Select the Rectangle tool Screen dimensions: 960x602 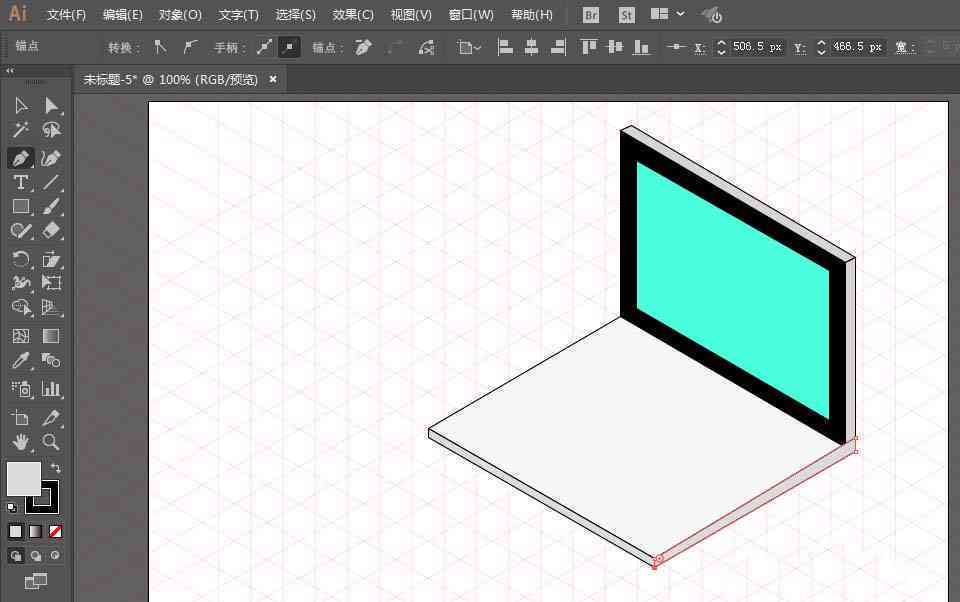tap(21, 206)
